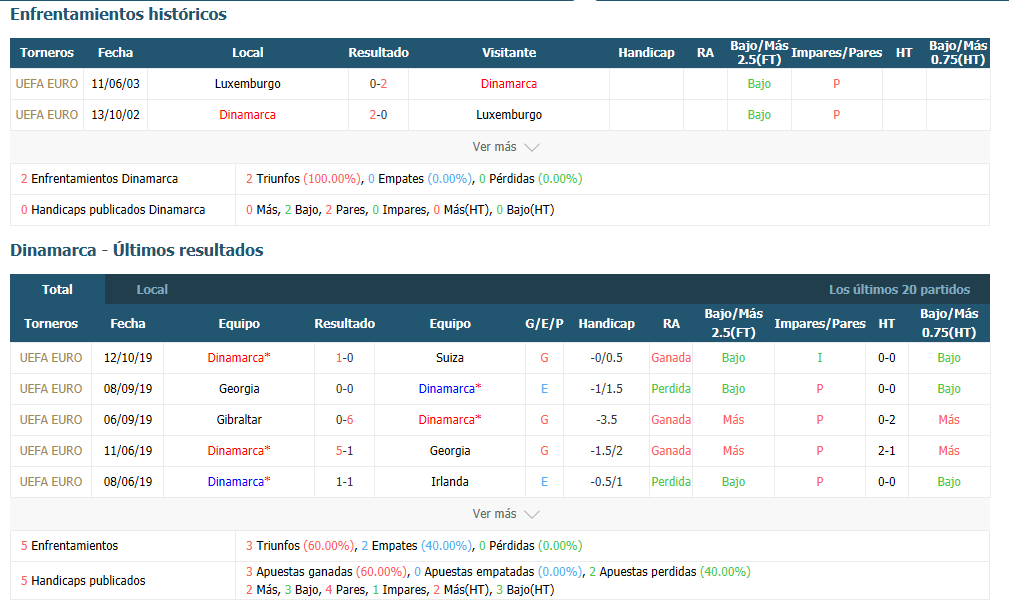Open Luxemburgo visitor in 13/10/02 row
This screenshot has height=603, width=1009.
(508, 115)
